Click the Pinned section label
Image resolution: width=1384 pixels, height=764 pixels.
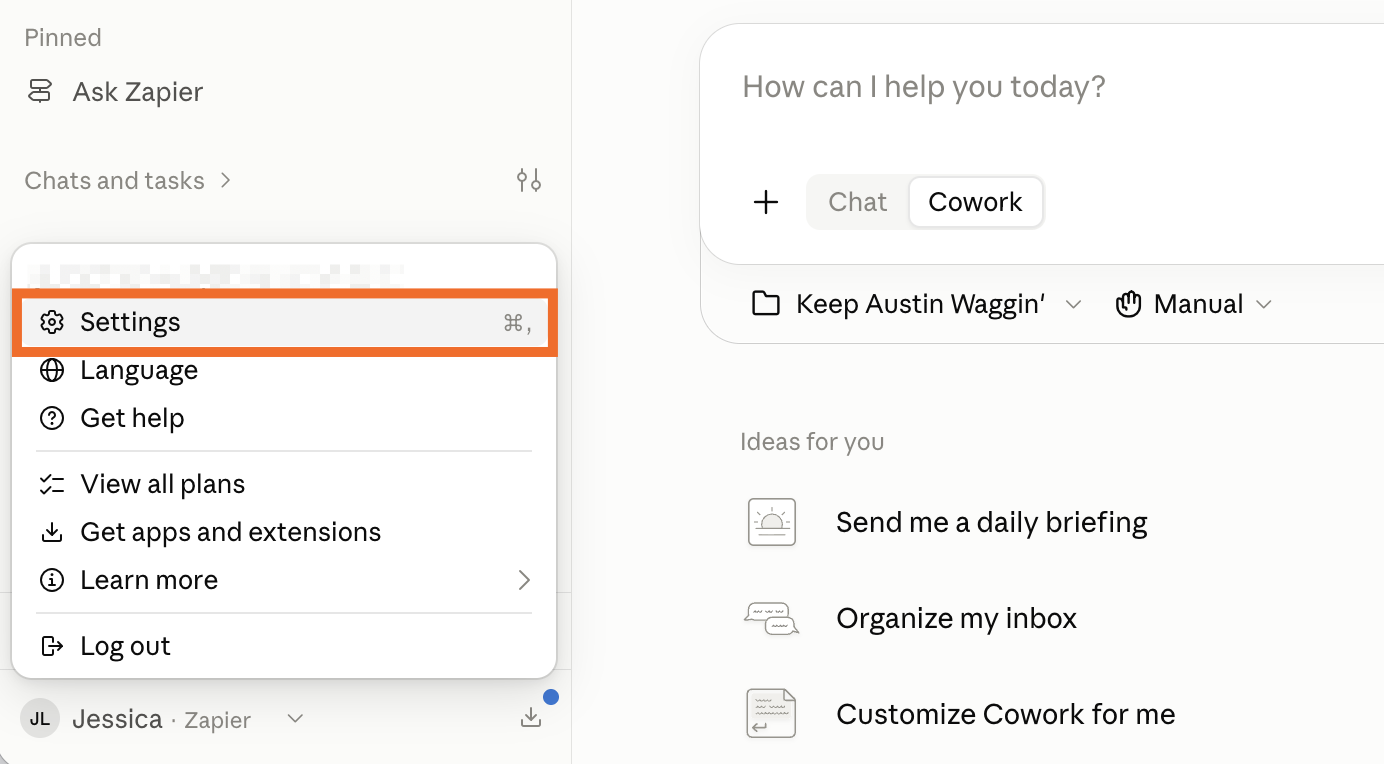63,38
